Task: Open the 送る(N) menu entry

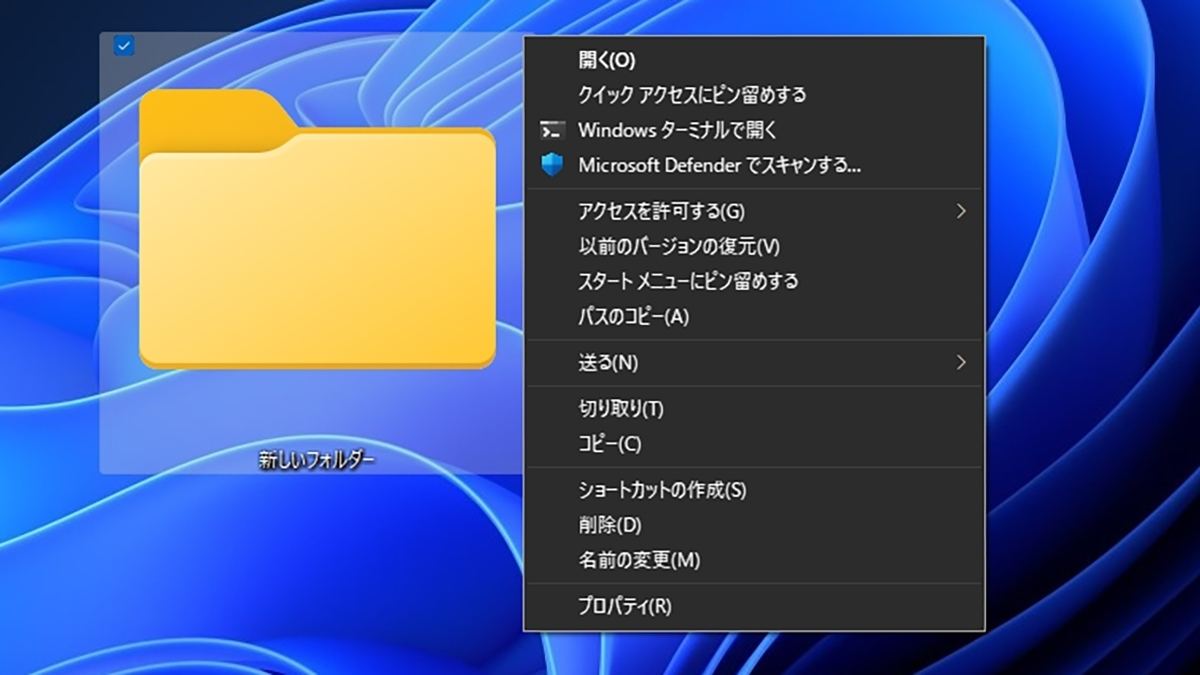Action: point(754,362)
